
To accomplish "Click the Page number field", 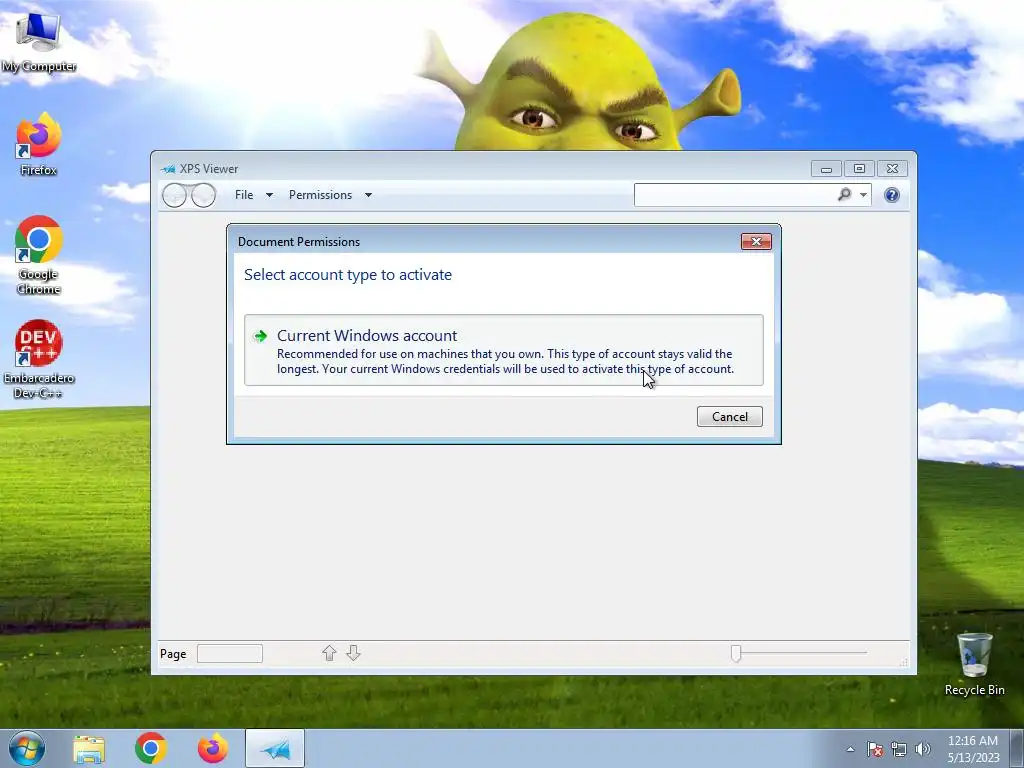I will 230,654.
